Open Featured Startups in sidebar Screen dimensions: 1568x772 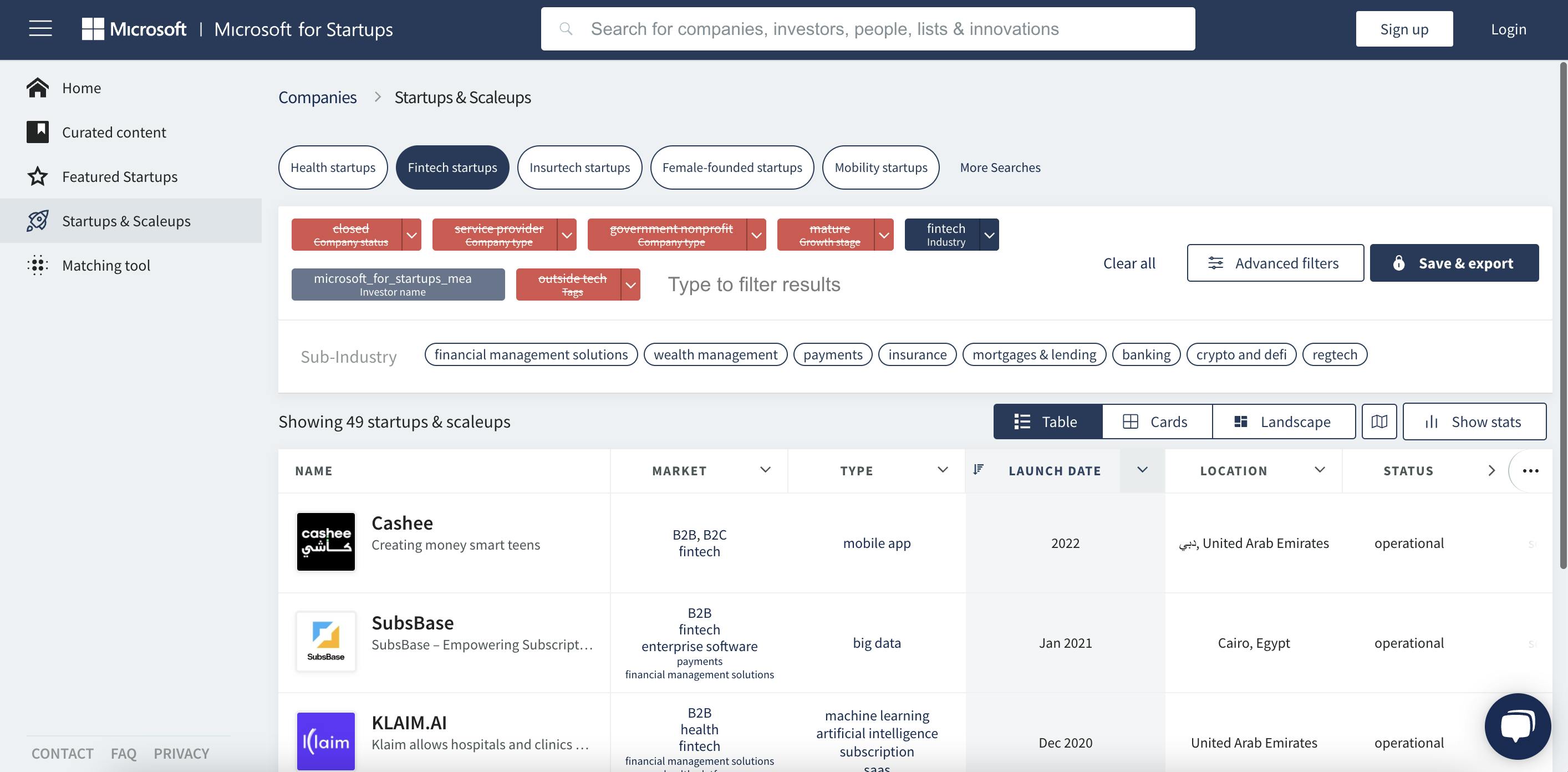pos(131,176)
